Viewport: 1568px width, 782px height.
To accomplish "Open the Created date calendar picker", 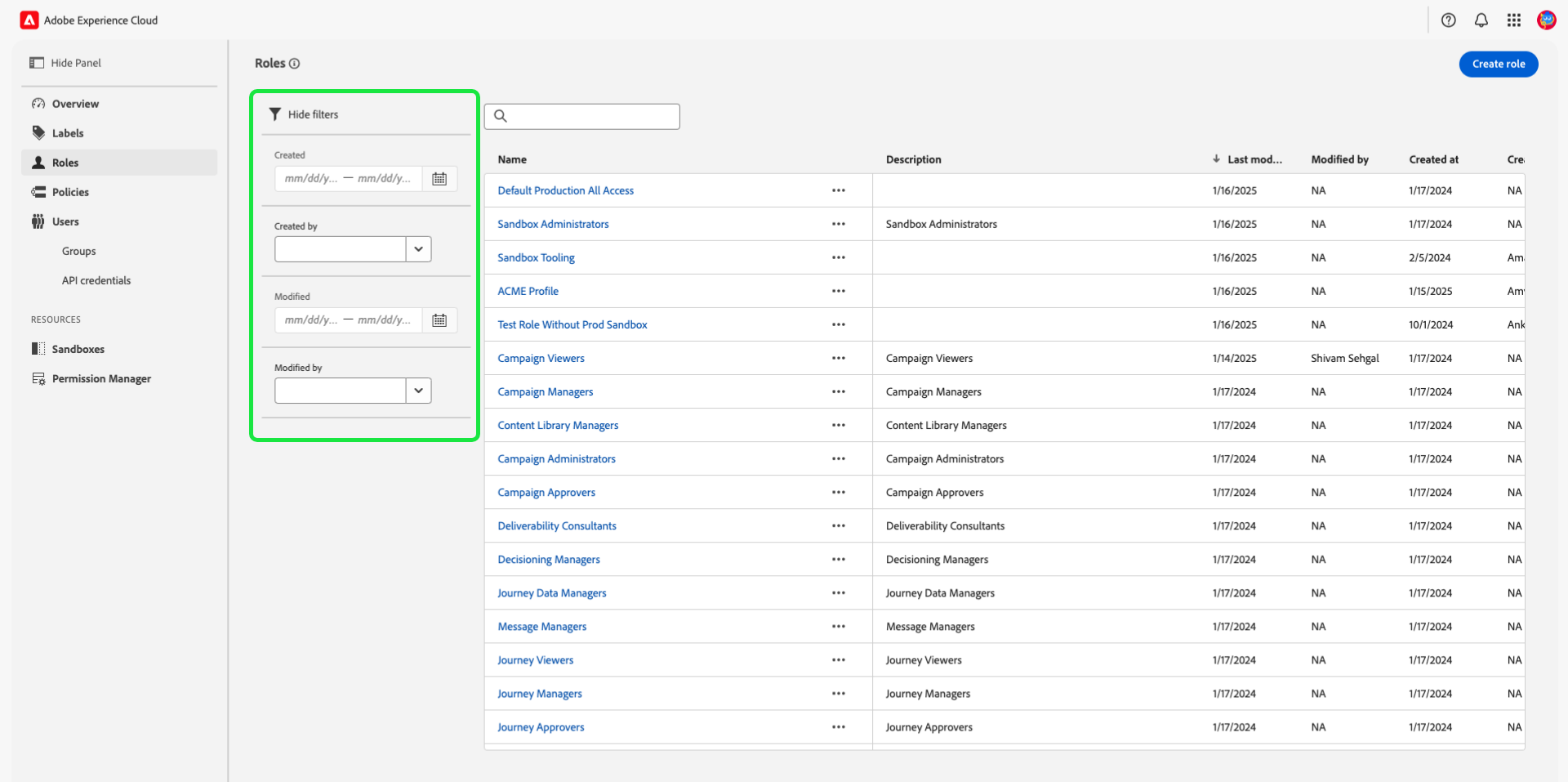I will (x=439, y=179).
